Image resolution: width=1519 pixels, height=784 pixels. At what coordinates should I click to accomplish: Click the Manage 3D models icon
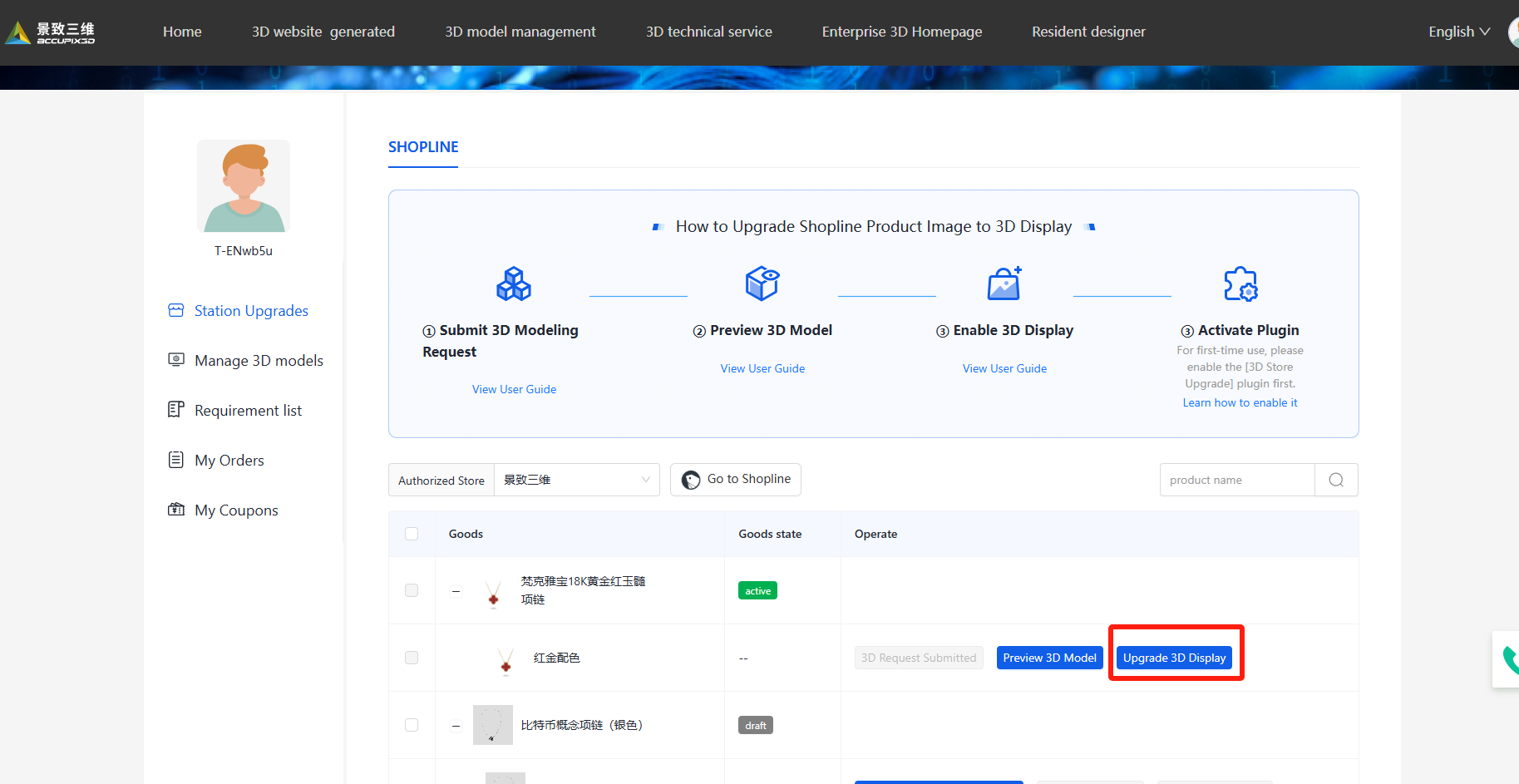click(x=176, y=360)
